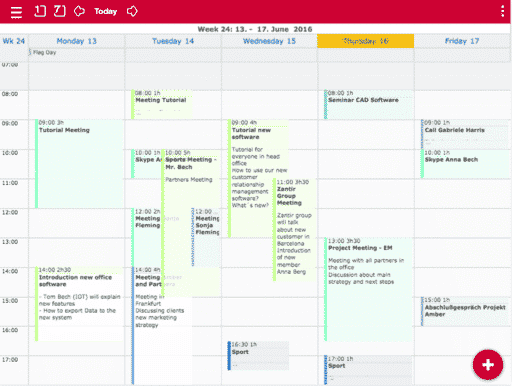
Task: Open Wednesday Sport event at 16:30
Action: tap(258, 356)
